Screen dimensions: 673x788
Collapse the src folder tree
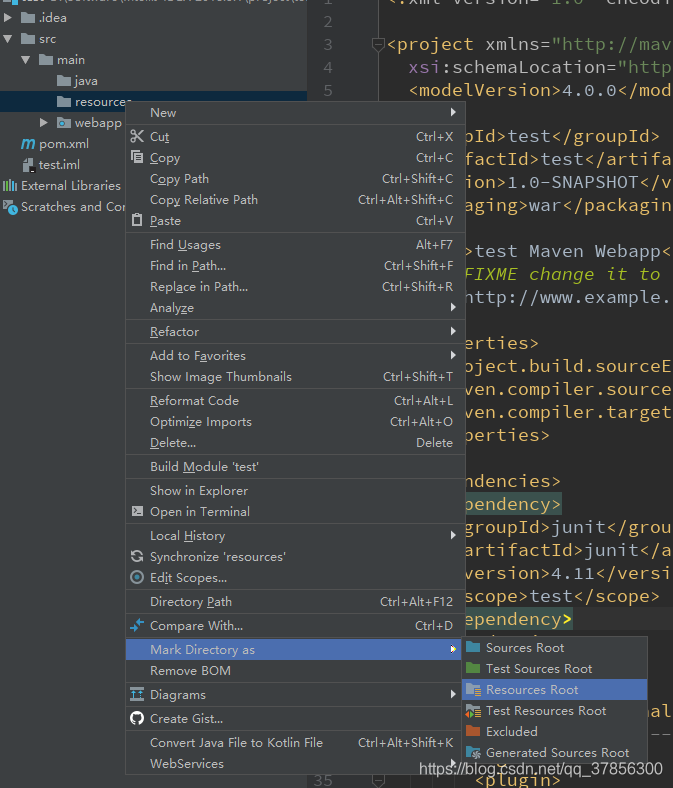[8, 39]
